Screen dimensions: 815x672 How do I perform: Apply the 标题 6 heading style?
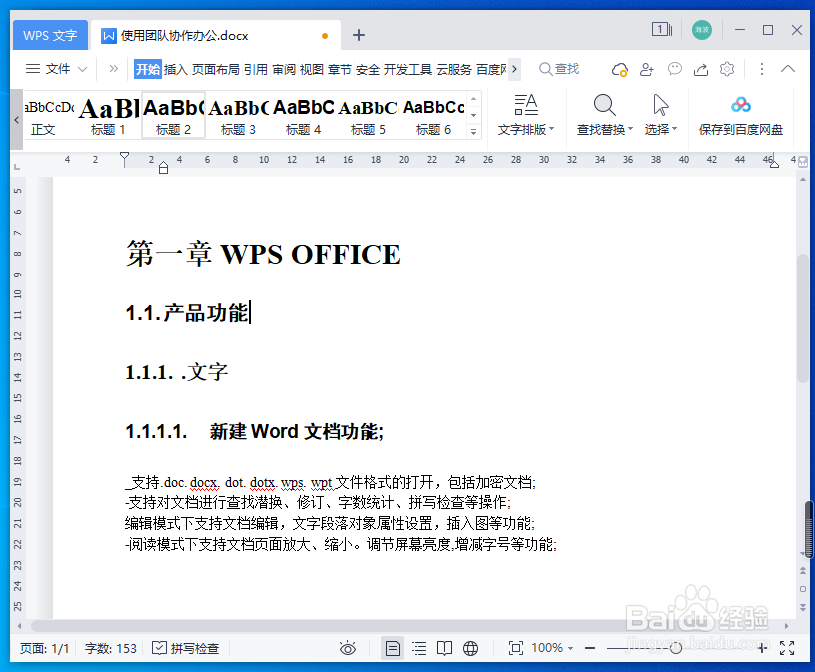[433, 115]
